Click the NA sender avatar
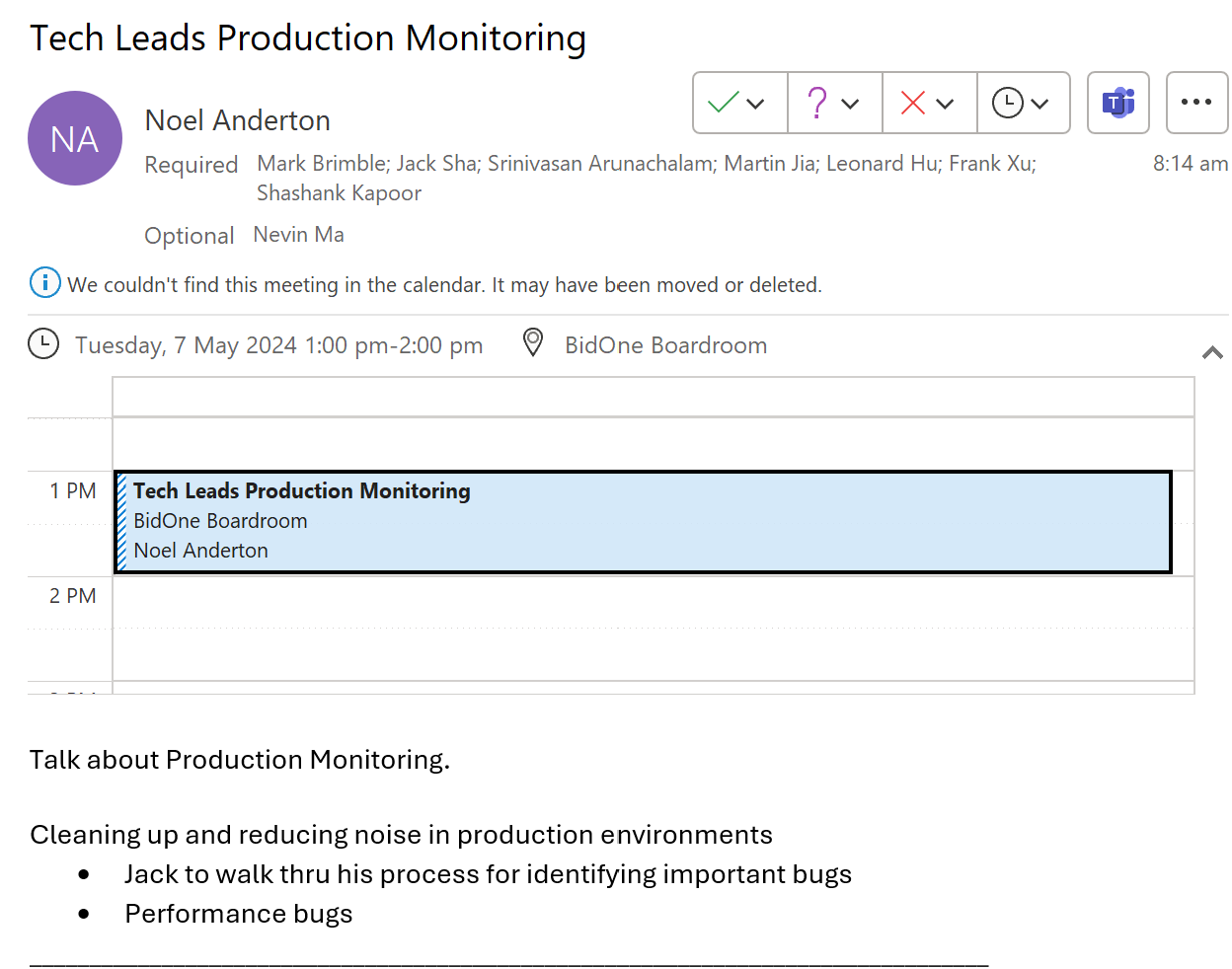The image size is (1232, 969). 75,138
